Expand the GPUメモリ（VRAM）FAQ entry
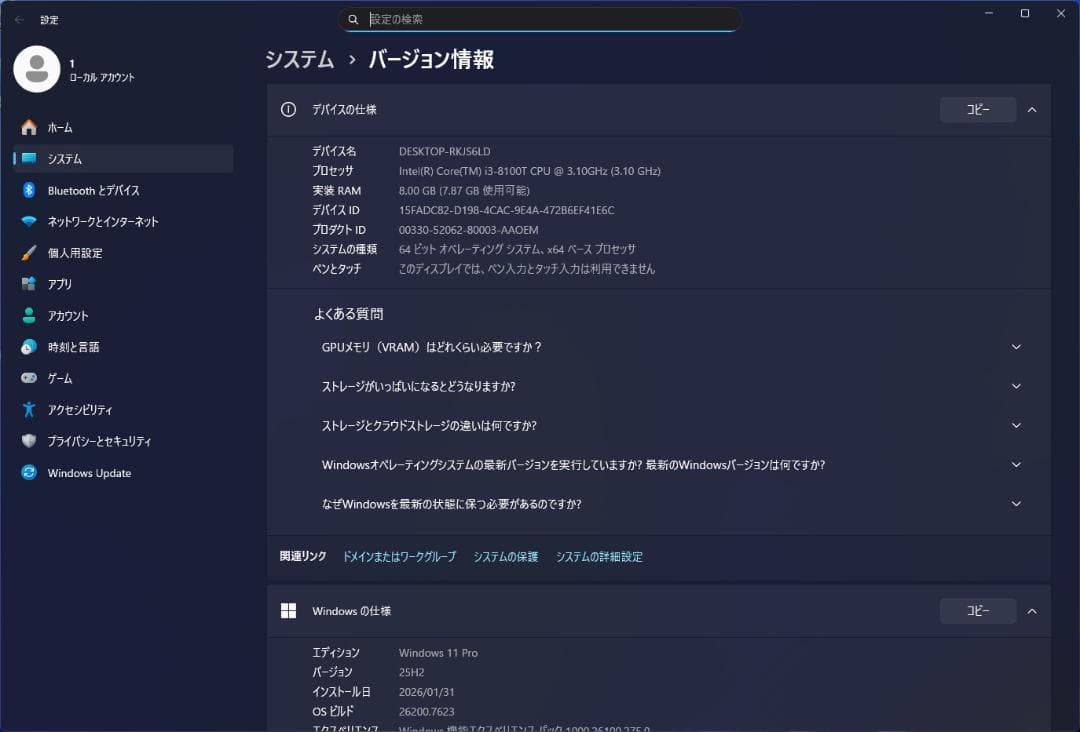This screenshot has width=1080, height=732. point(1016,347)
